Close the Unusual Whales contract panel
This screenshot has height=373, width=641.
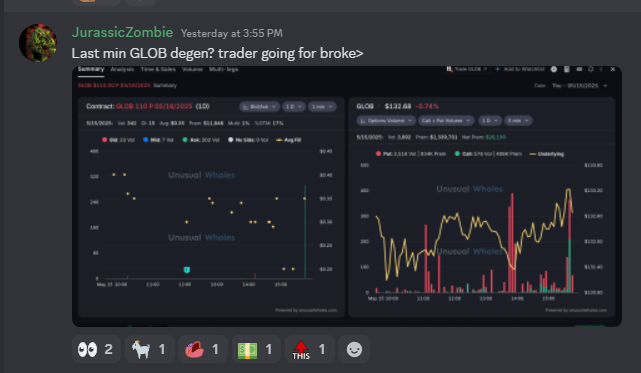(612, 69)
